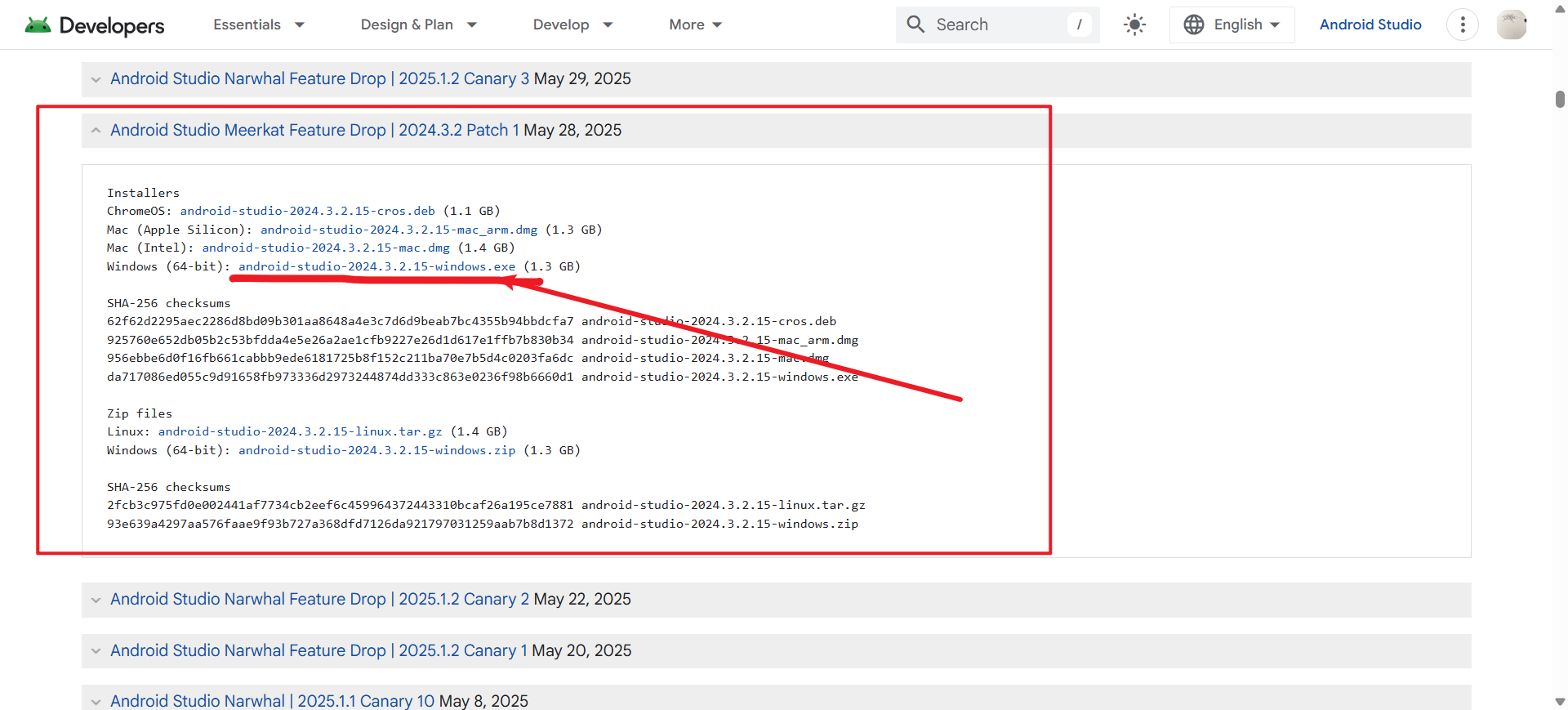Open the English language selector

point(1232,25)
